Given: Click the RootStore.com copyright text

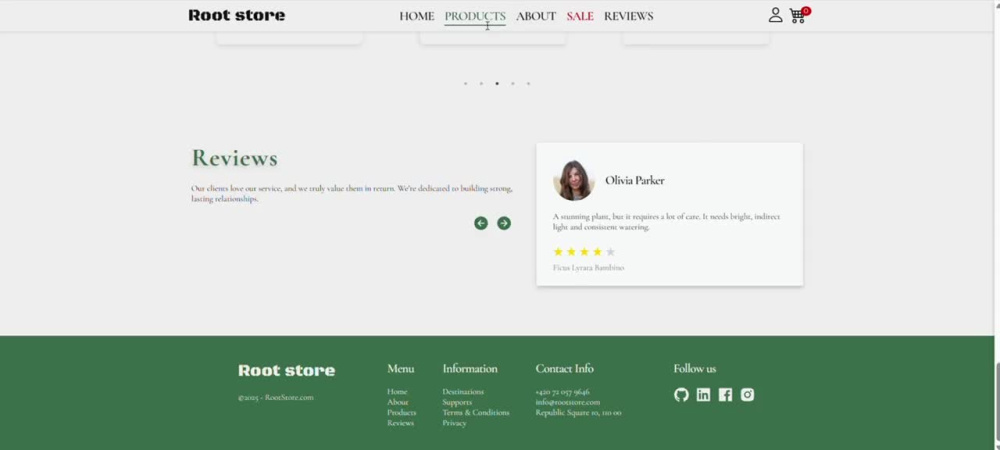Looking at the screenshot, I should [x=276, y=398].
